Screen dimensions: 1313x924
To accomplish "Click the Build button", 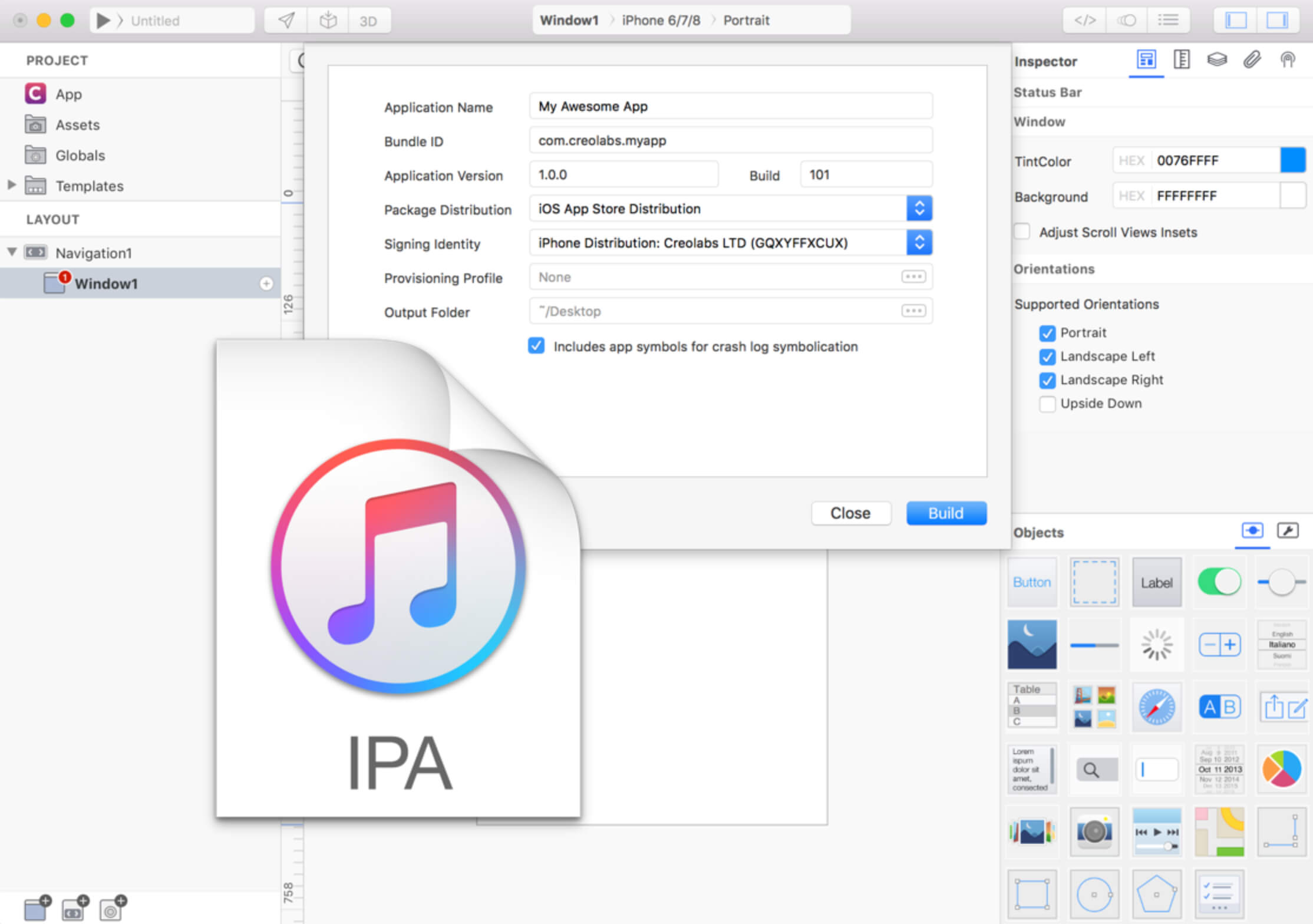I will click(x=946, y=513).
